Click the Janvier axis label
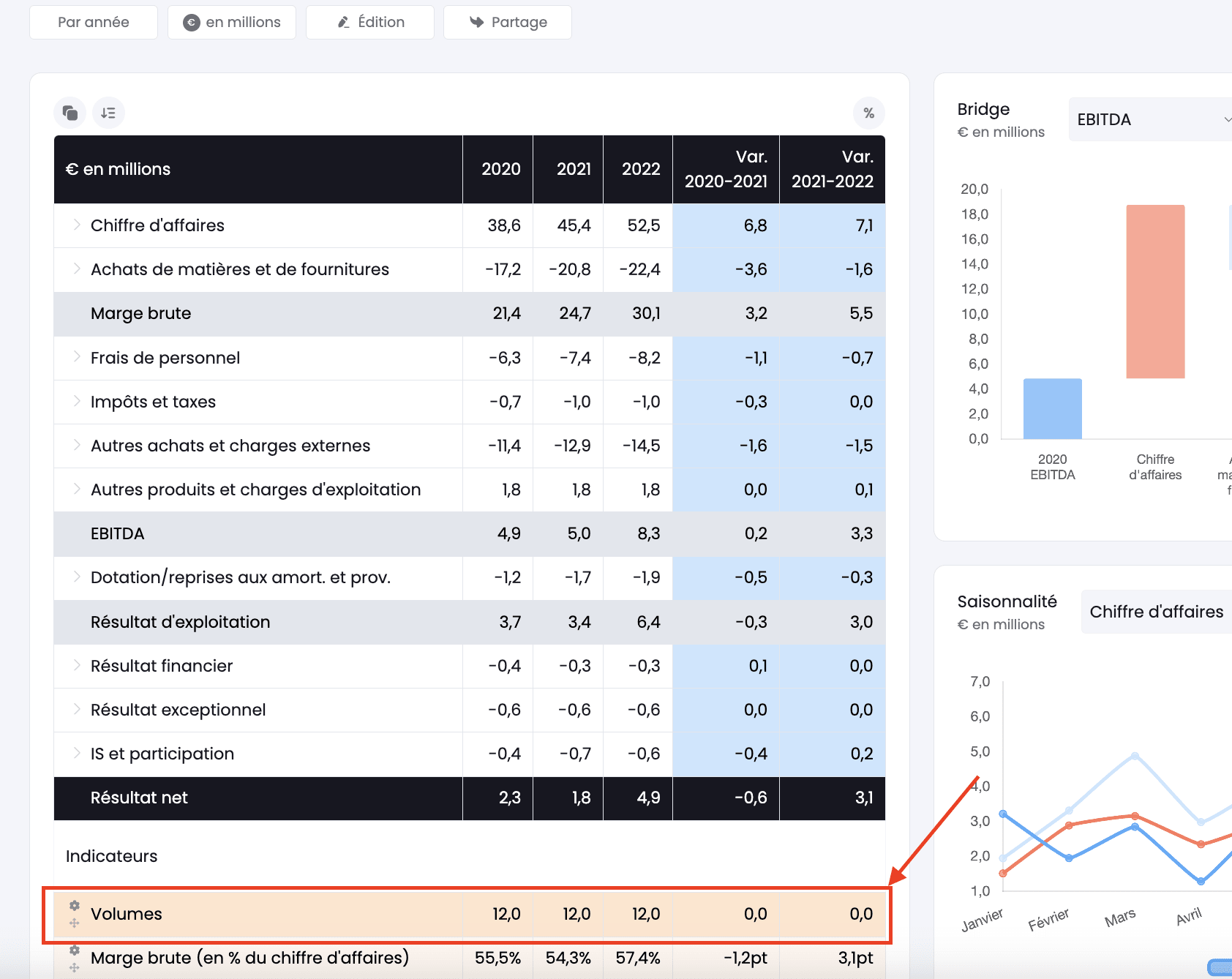 tap(982, 920)
